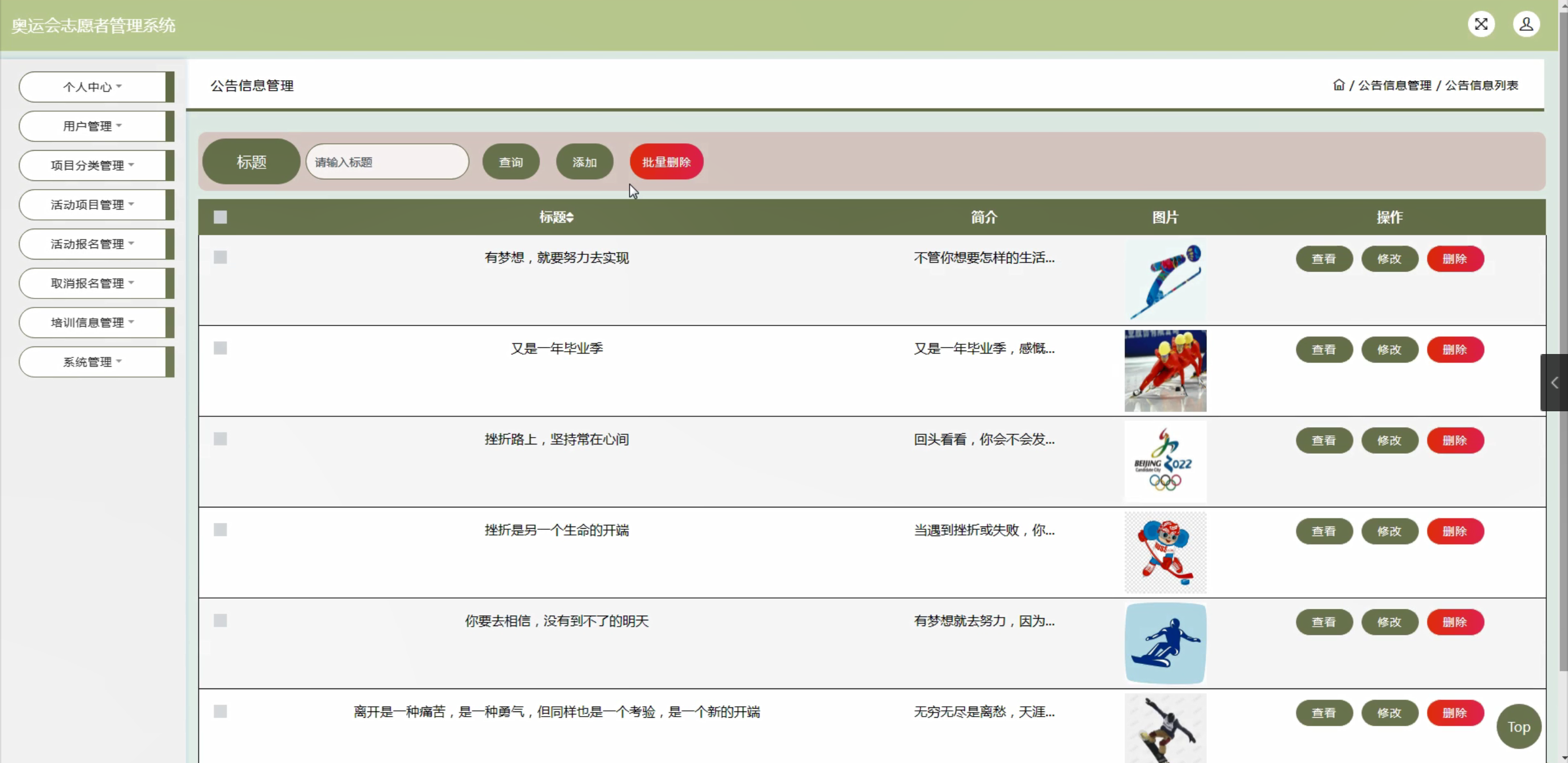Image resolution: width=1568 pixels, height=763 pixels.
Task: Check the box for 又是一年毕业季 row
Action: 220,348
